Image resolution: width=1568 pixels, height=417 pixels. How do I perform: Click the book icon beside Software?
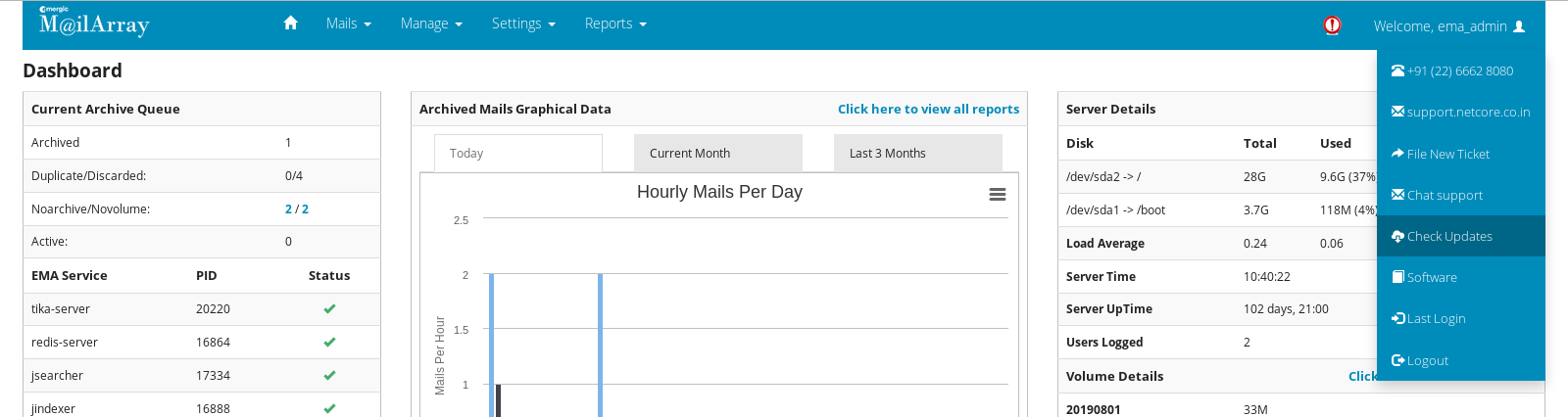tap(1398, 277)
